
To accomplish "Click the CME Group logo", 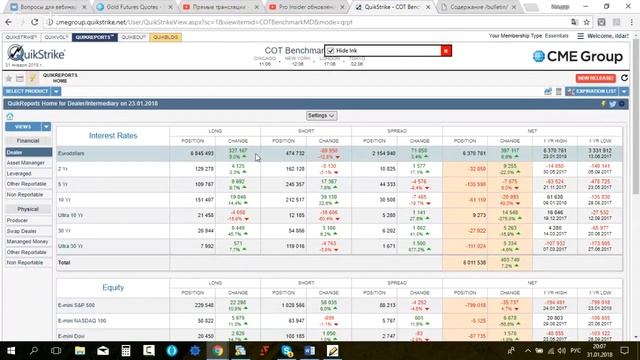I will [x=578, y=56].
